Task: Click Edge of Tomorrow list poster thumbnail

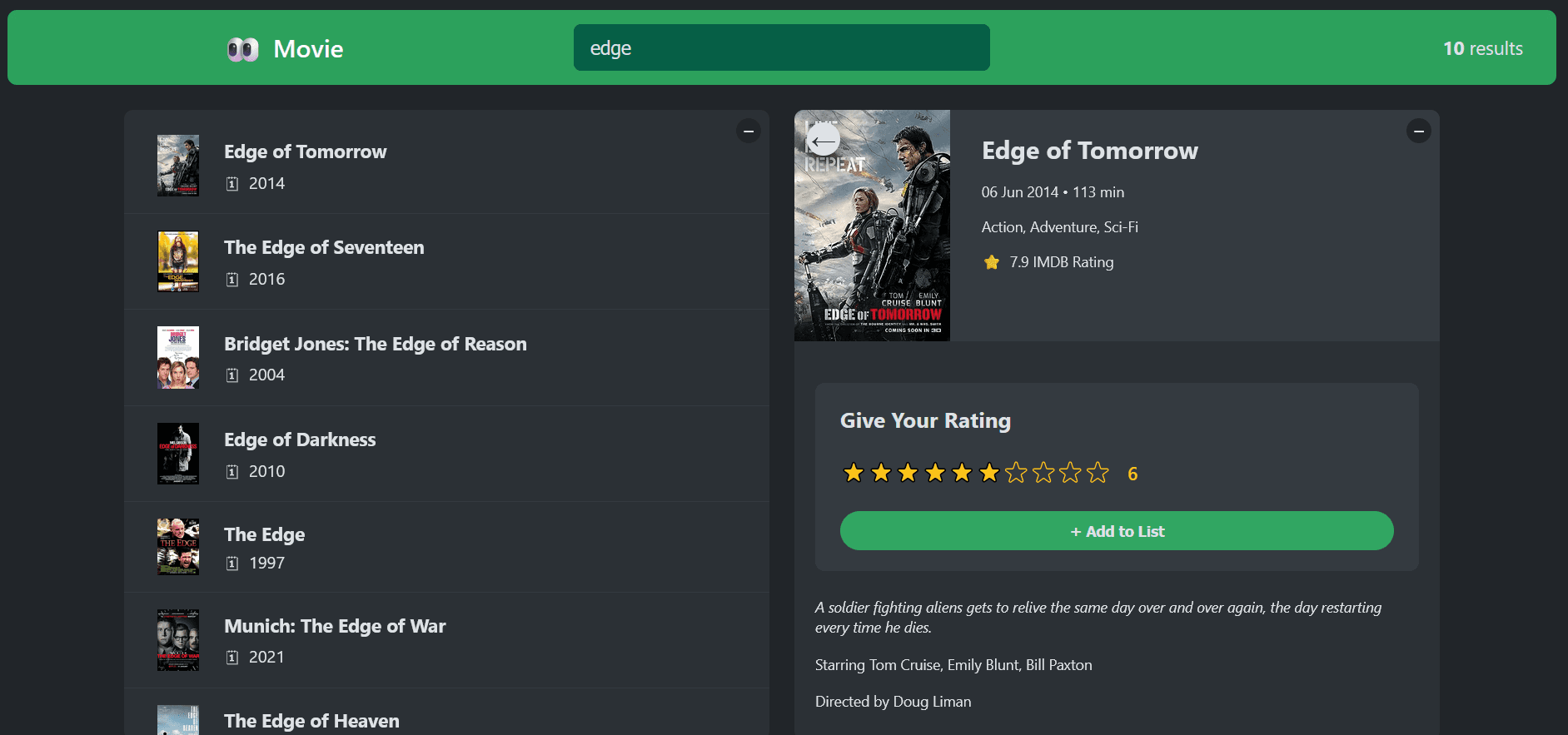Action: pos(178,166)
